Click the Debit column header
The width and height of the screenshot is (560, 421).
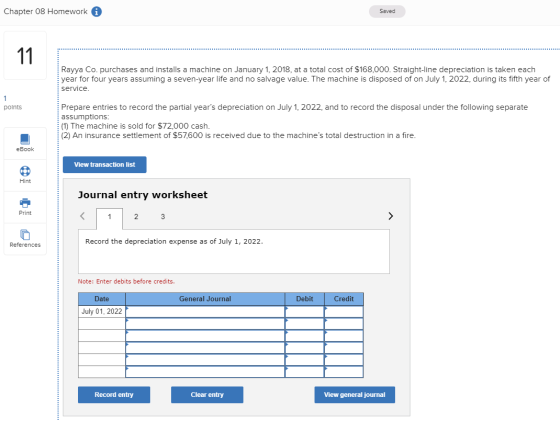coord(305,299)
